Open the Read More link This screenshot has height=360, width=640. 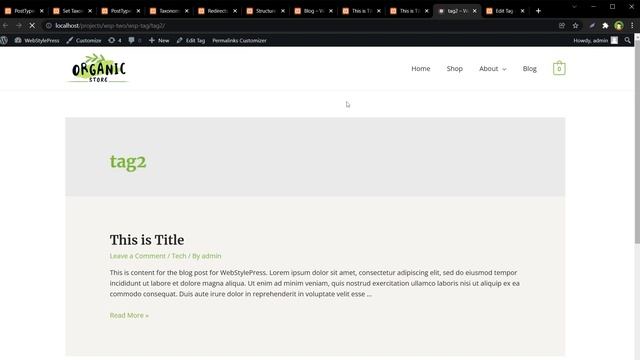coord(129,315)
